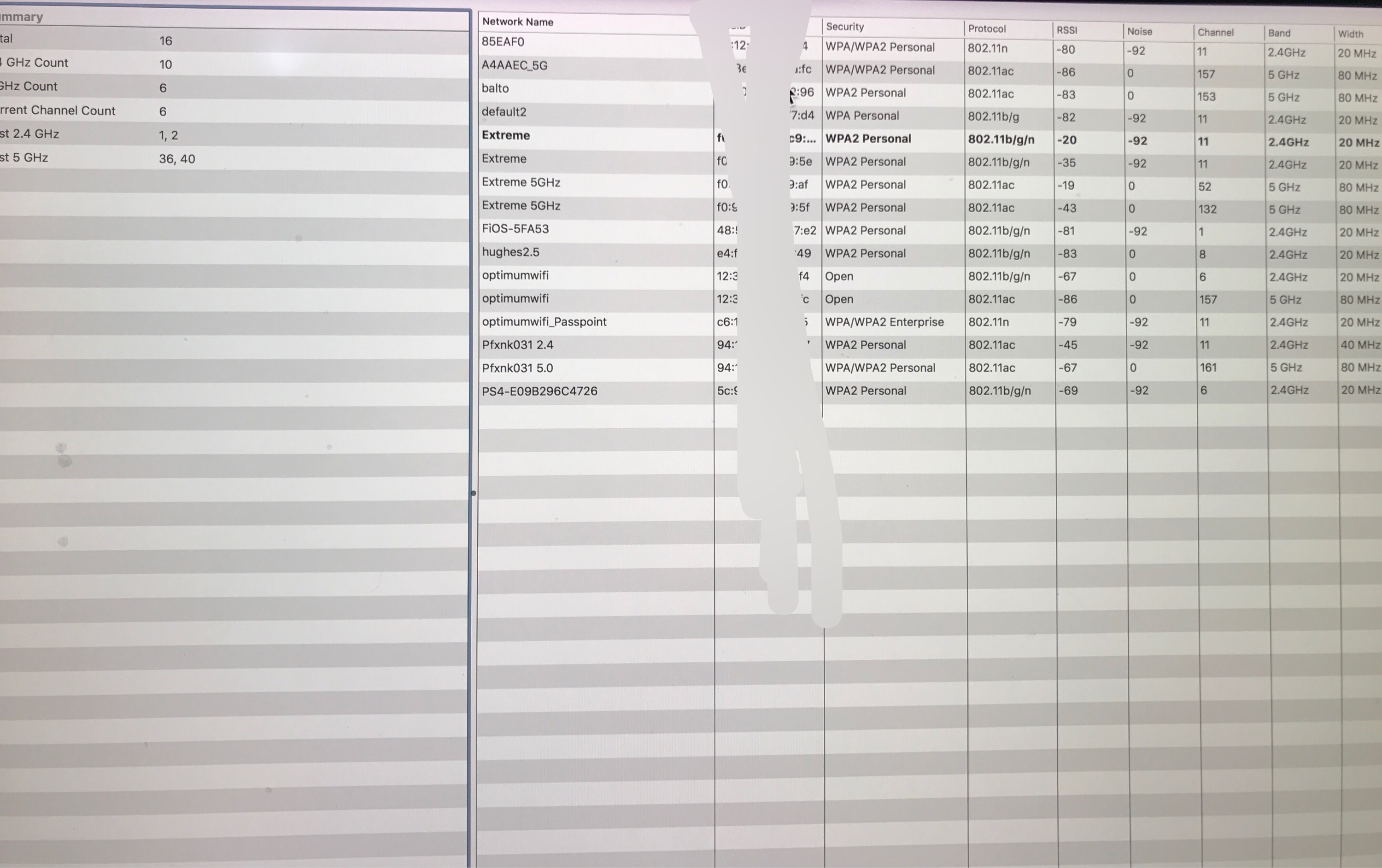Select the A4AAEC_5G network row
The height and width of the screenshot is (868, 1382).
[x=514, y=65]
